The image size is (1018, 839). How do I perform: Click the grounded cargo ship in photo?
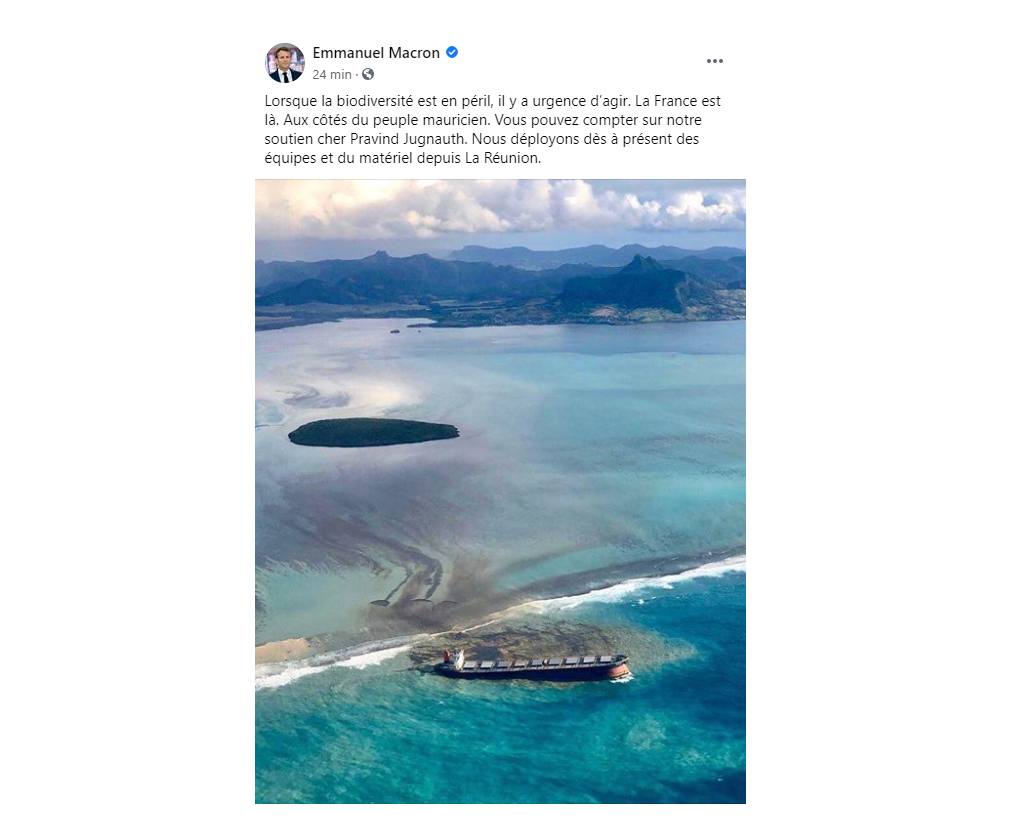(531, 666)
